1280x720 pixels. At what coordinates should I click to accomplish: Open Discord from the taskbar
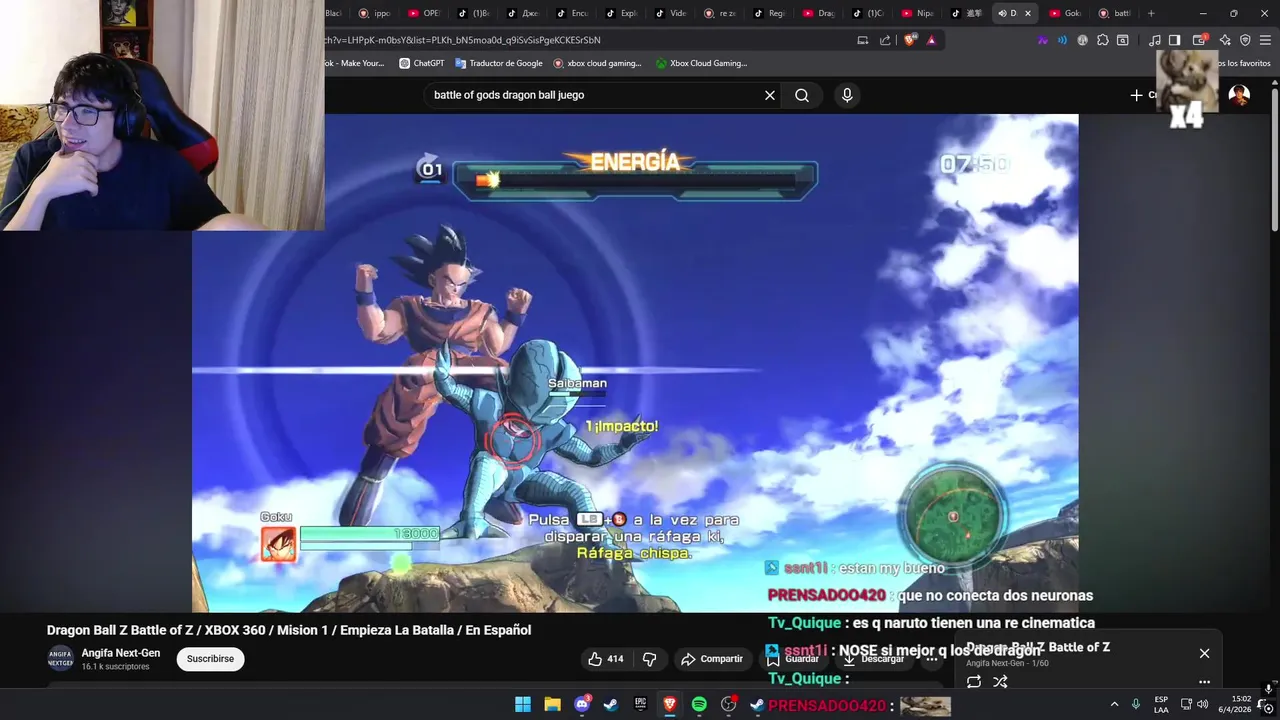tap(582, 705)
